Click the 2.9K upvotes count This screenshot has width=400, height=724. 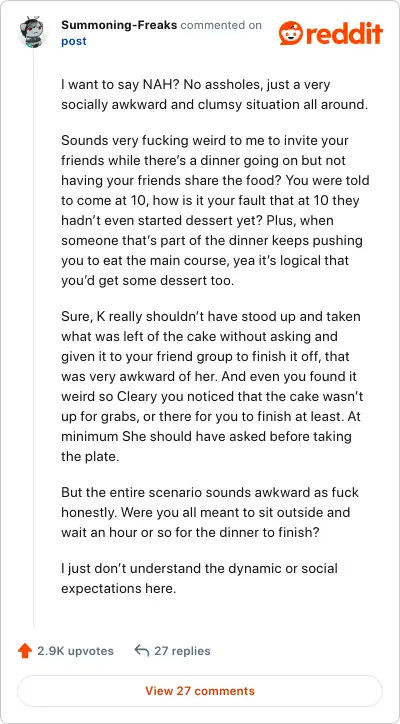coord(75,651)
